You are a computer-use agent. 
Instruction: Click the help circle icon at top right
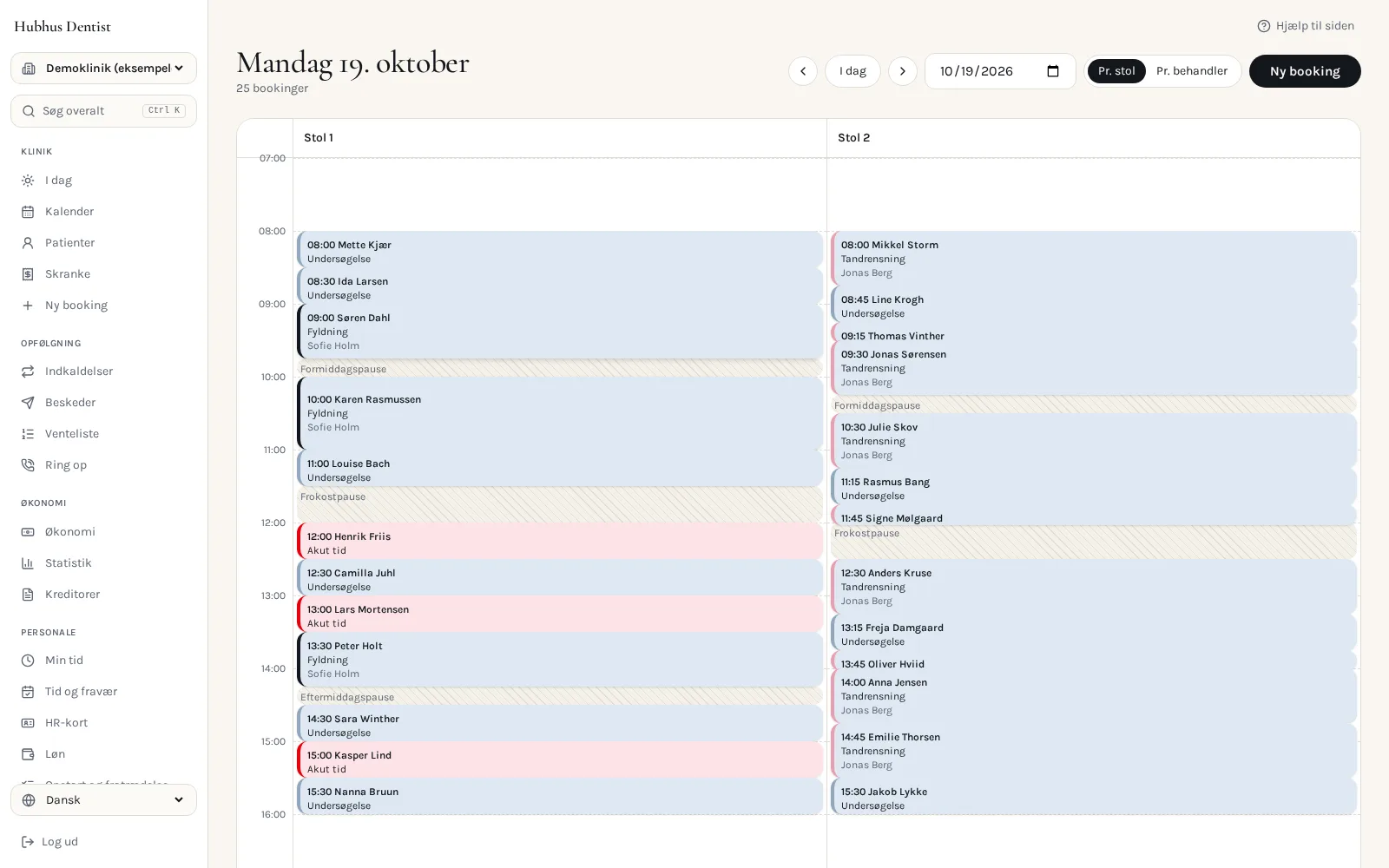click(x=1264, y=26)
